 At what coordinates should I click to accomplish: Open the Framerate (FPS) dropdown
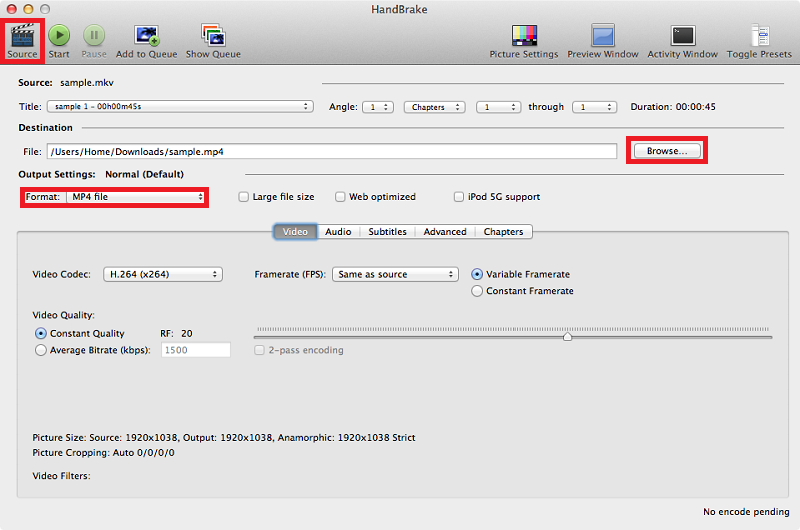coord(395,274)
